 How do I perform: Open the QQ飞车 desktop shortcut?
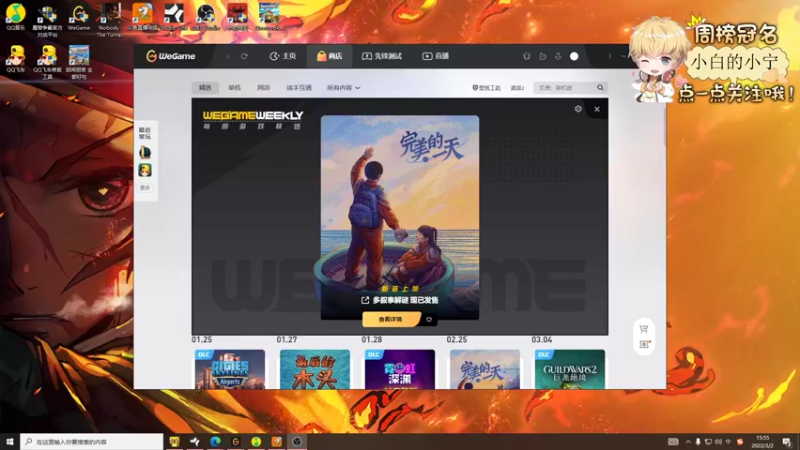(15, 59)
